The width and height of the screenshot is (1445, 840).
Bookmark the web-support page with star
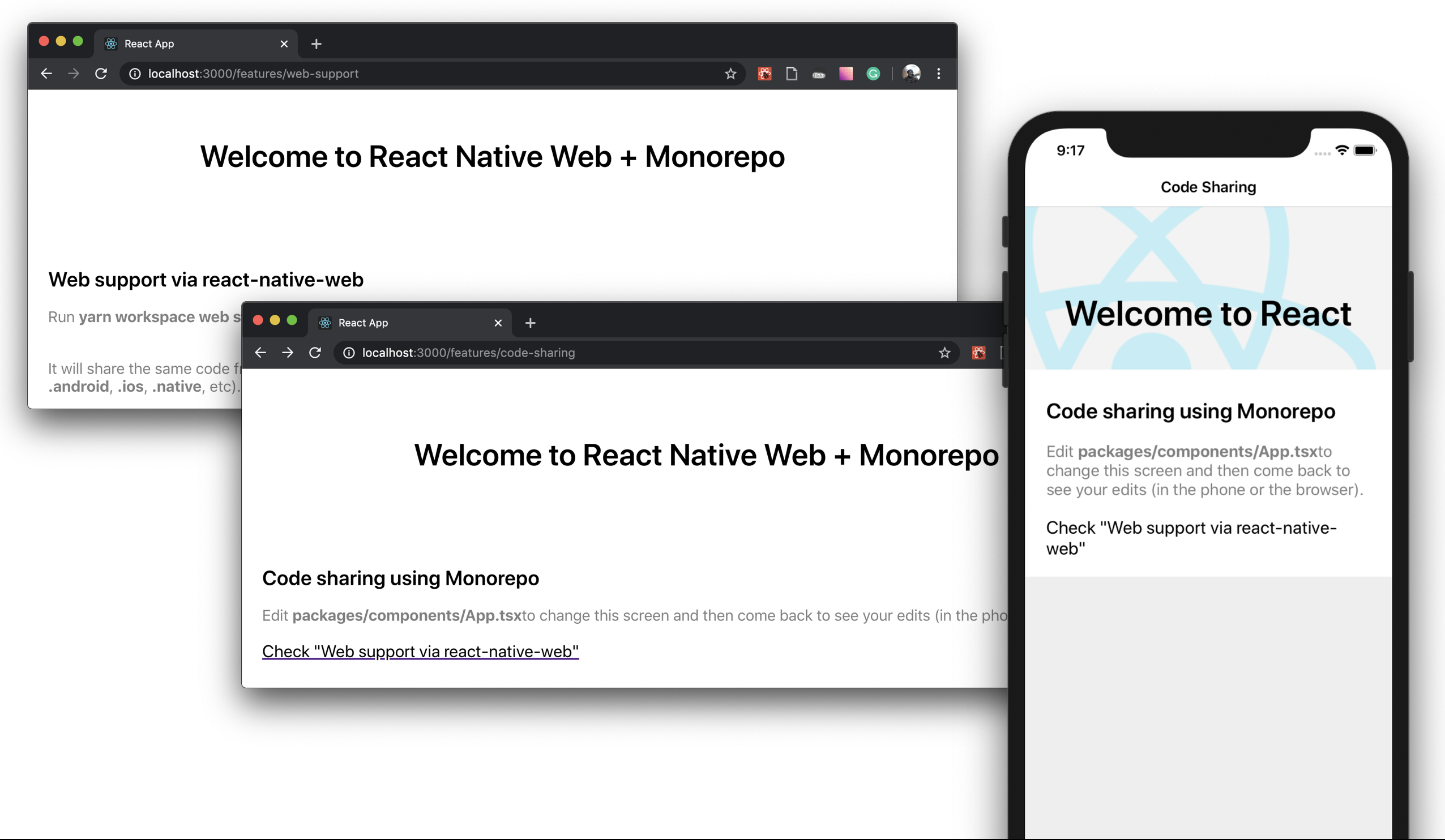730,74
